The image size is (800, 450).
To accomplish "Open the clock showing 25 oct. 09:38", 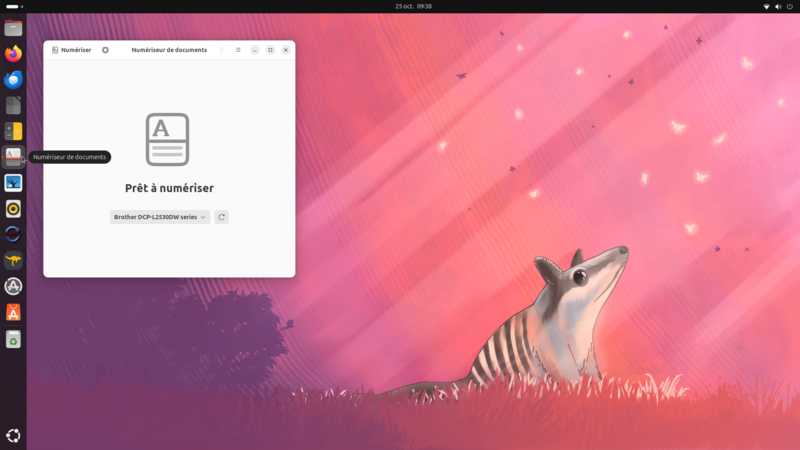I will click(413, 6).
